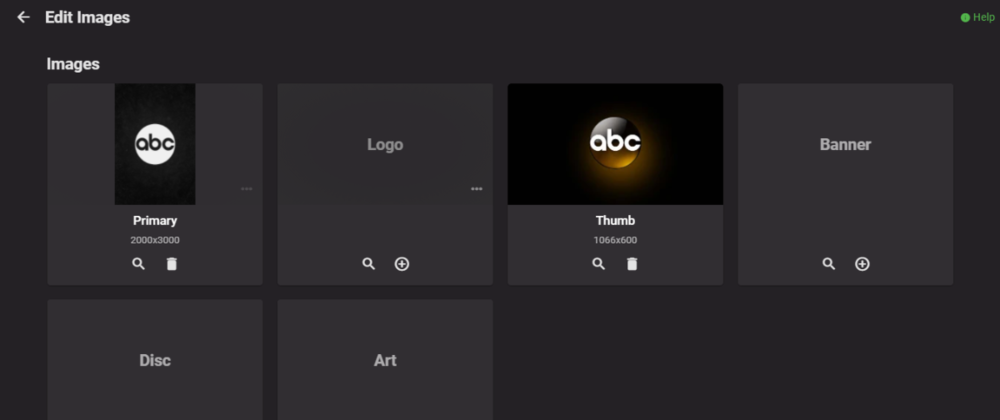Delete the Thumb image
Image resolution: width=1000 pixels, height=420 pixels.
click(x=632, y=264)
